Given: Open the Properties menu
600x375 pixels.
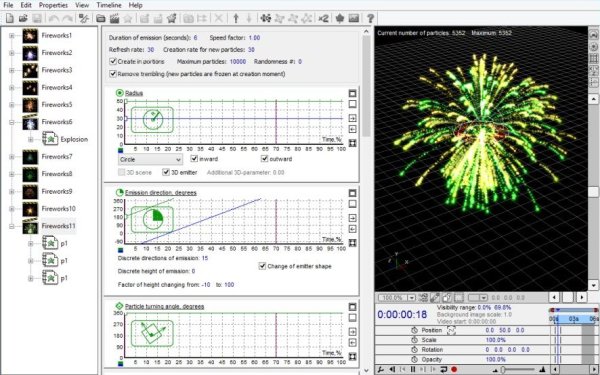Looking at the screenshot, I should (53, 5).
